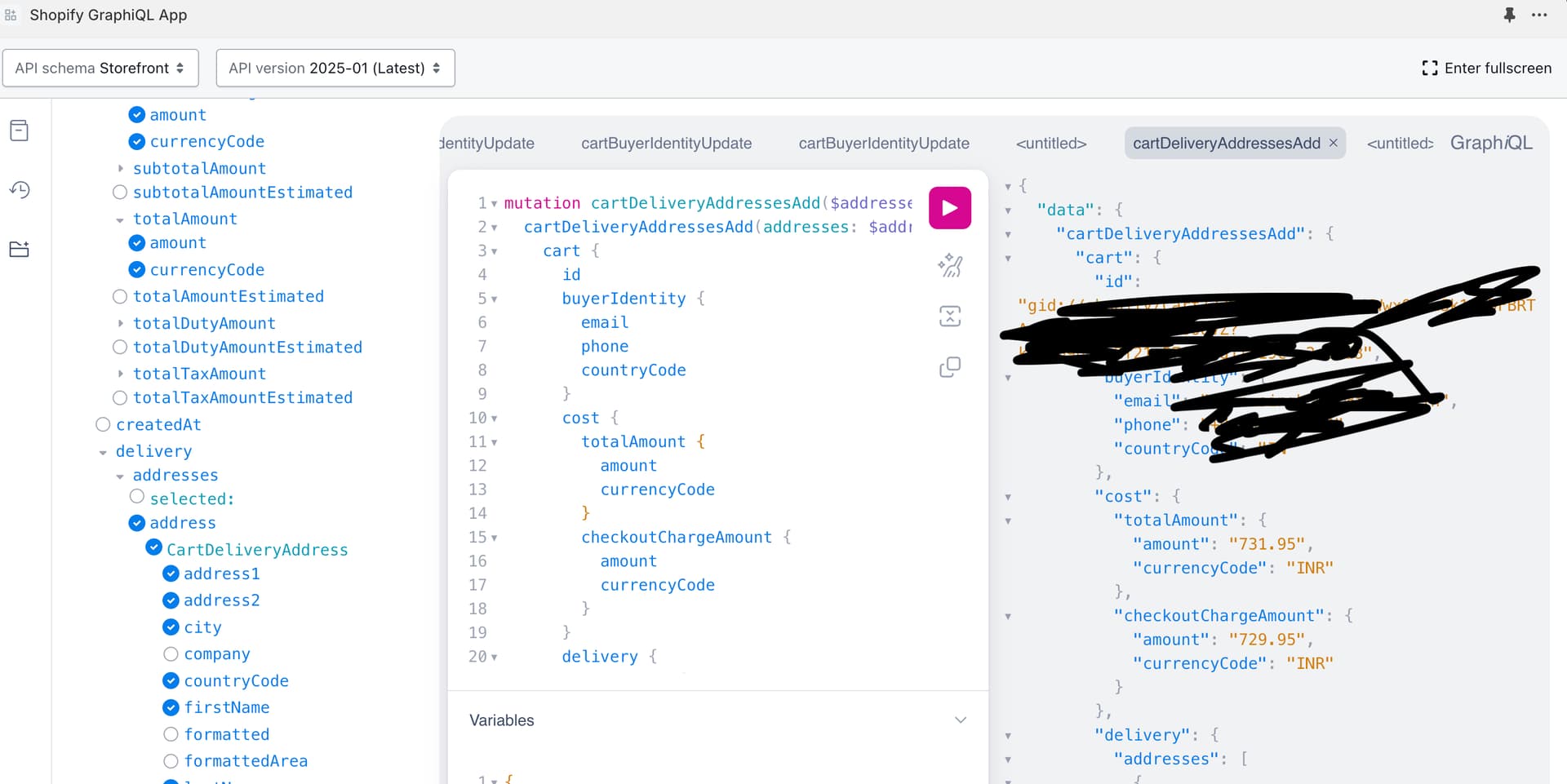Open the GraphiQL explorer folder icon

click(20, 250)
